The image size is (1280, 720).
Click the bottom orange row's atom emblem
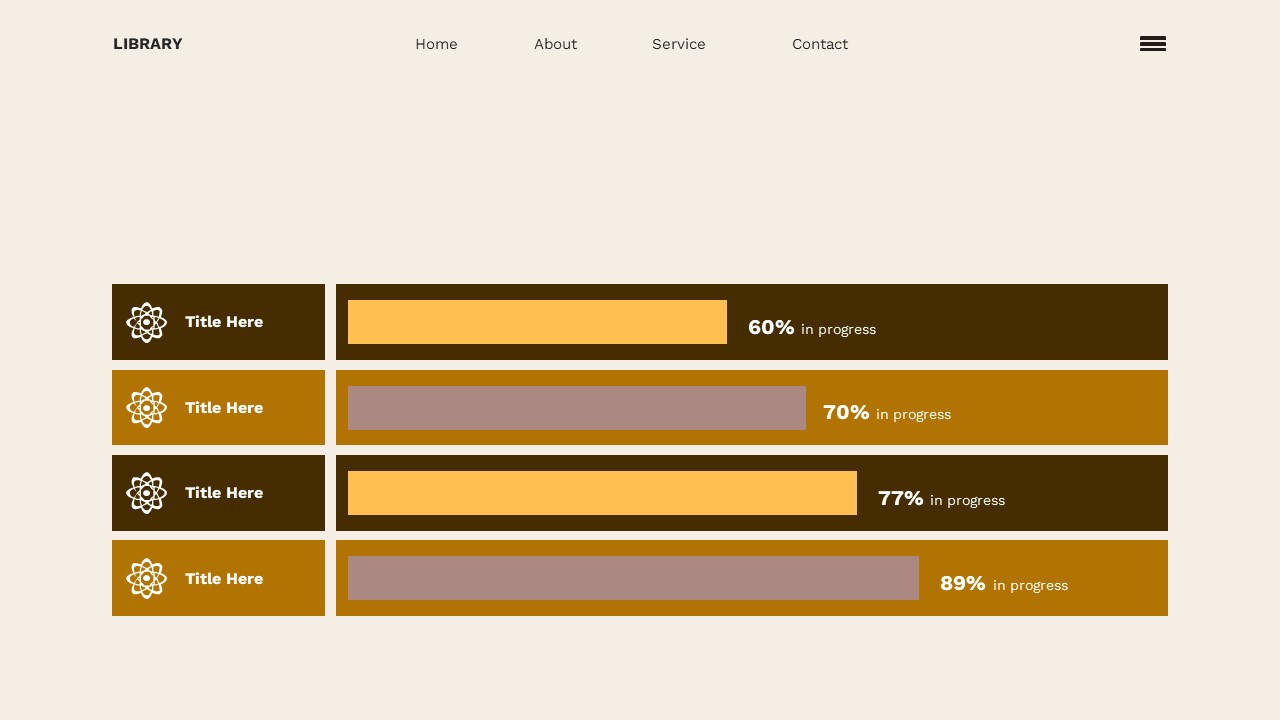[146, 578]
